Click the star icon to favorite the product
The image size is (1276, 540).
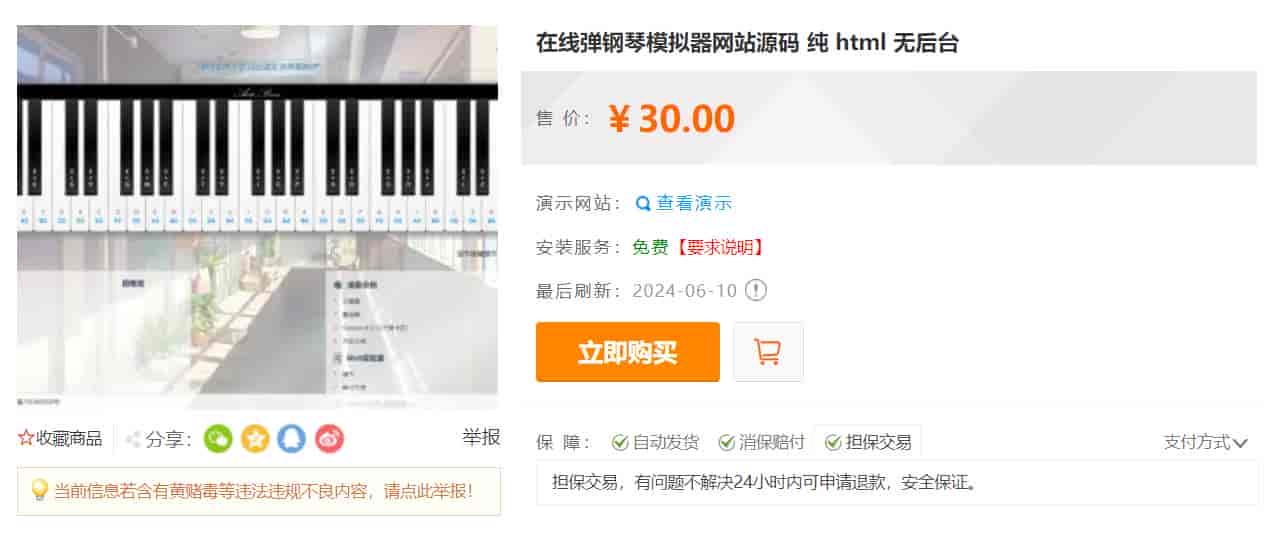pos(26,438)
